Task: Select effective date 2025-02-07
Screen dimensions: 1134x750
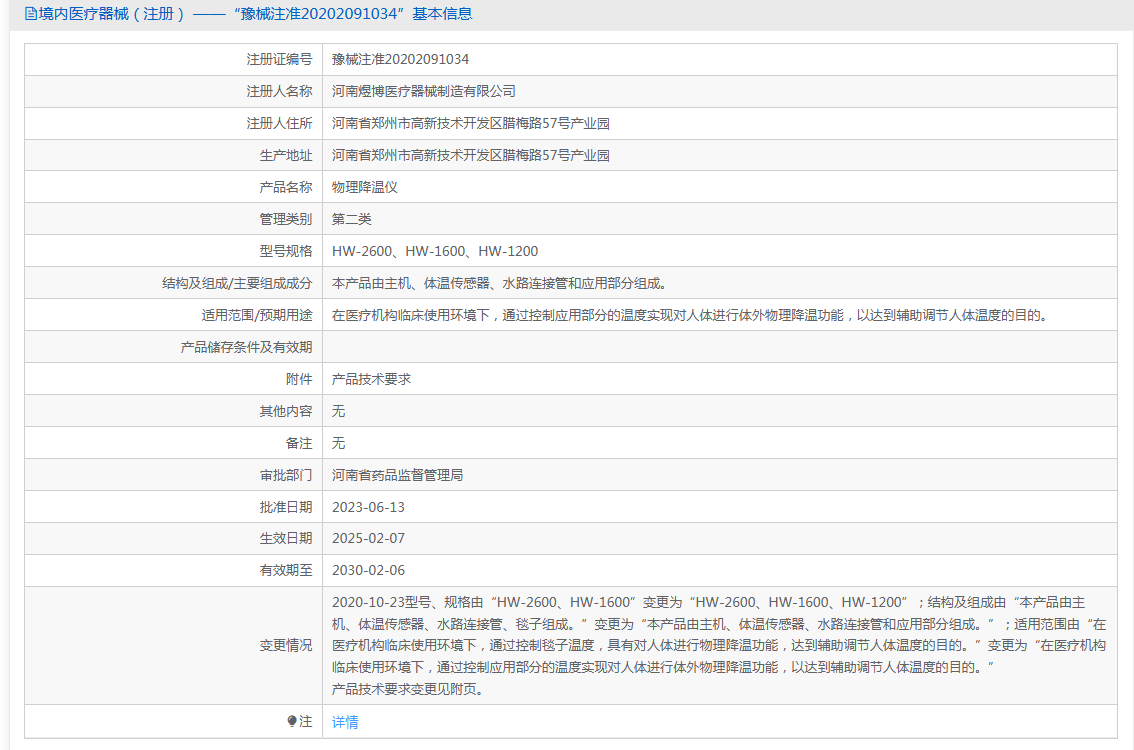Action: pos(368,538)
